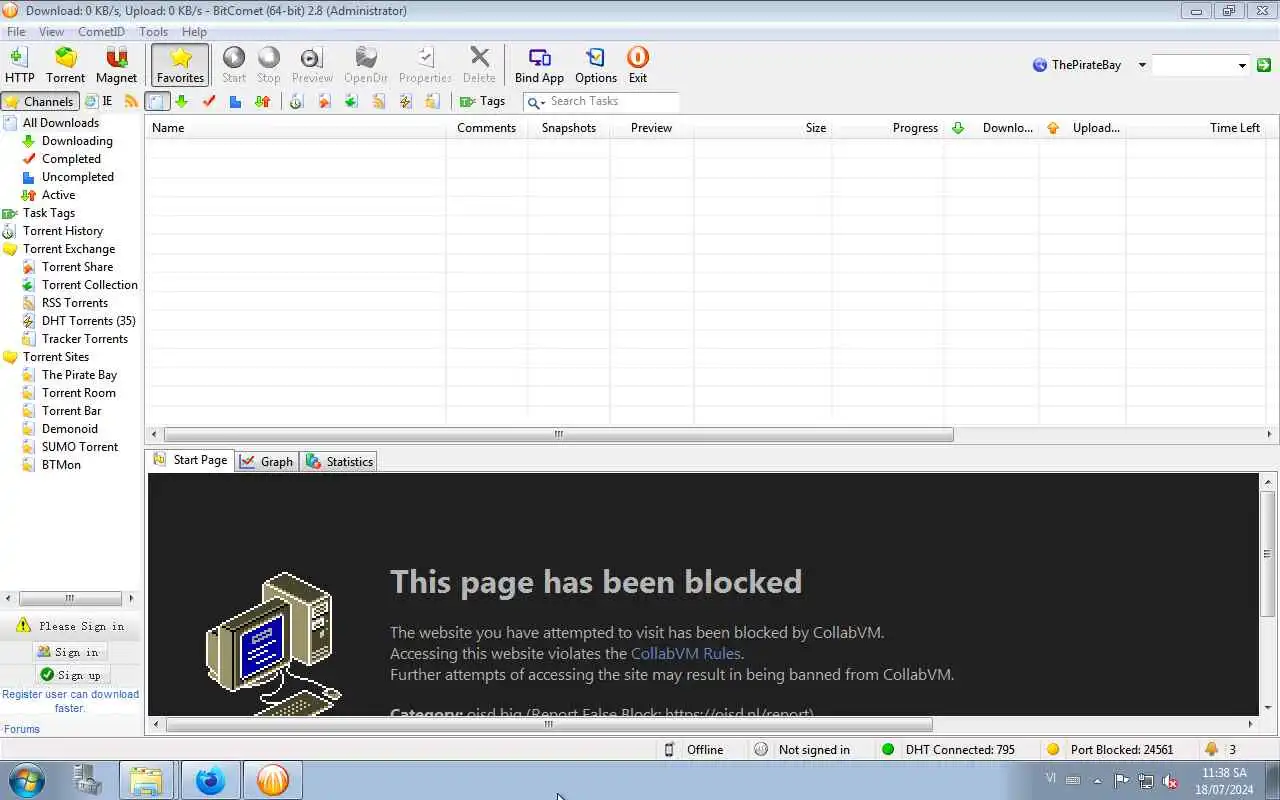Switch to the Statistics tab

[340, 461]
